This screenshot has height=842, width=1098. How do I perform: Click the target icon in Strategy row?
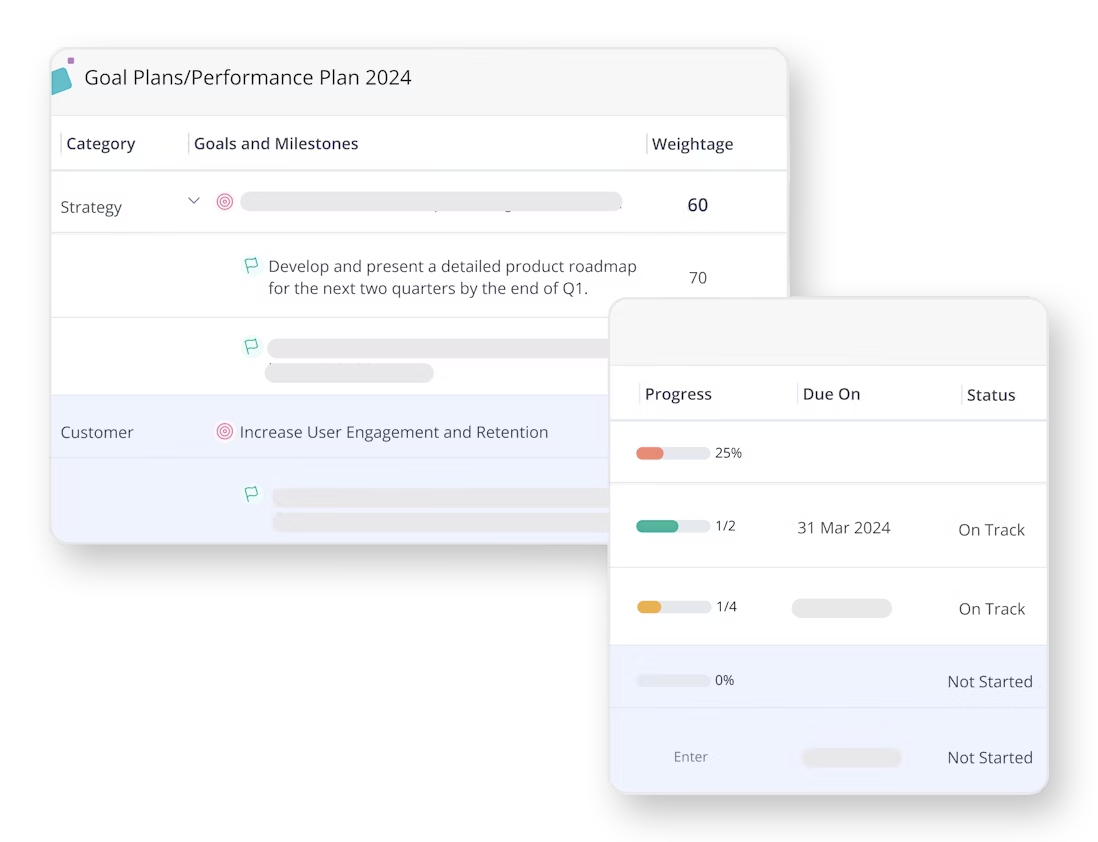pos(224,202)
